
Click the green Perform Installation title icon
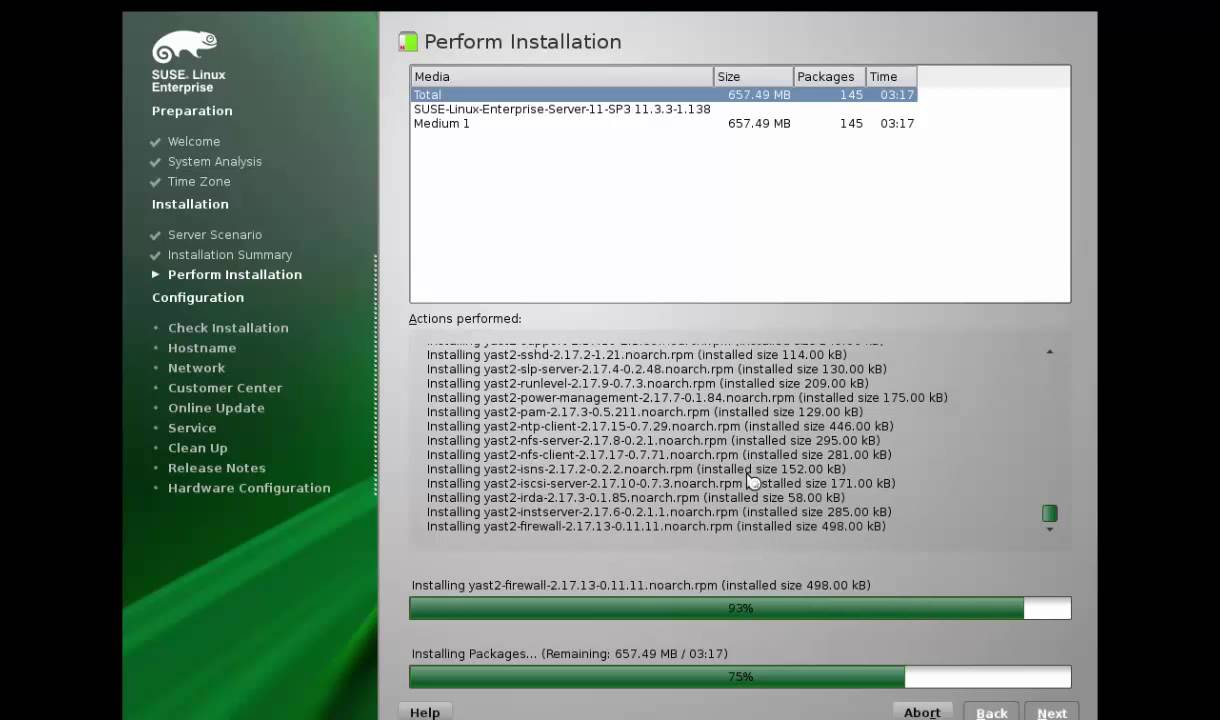pyautogui.click(x=408, y=42)
